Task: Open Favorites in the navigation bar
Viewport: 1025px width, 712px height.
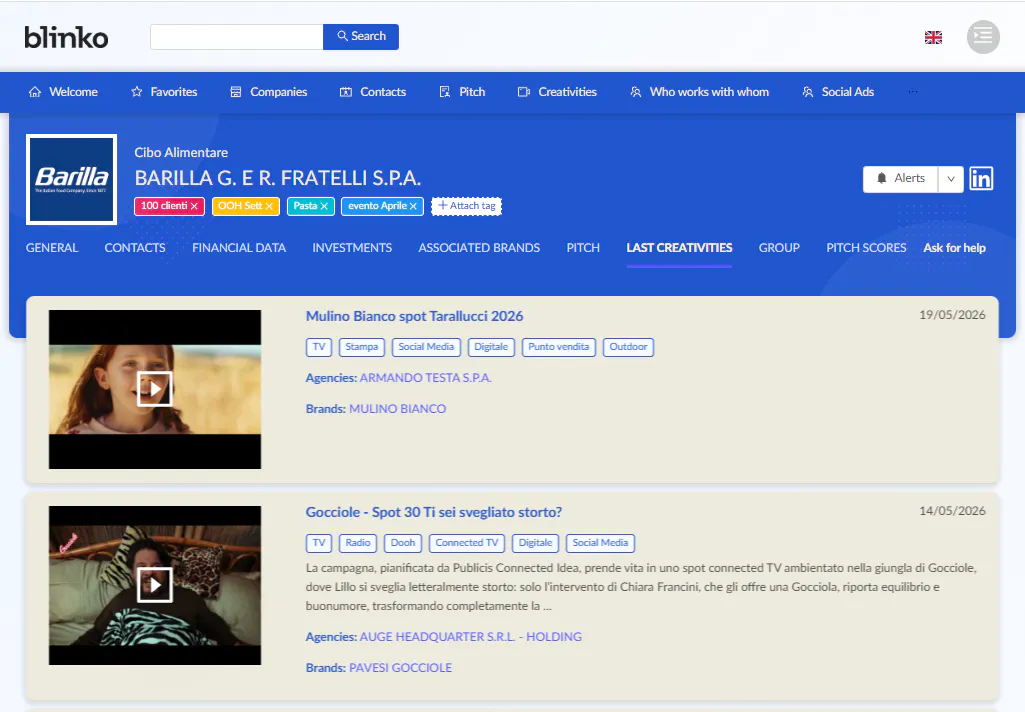Action: click(x=164, y=92)
